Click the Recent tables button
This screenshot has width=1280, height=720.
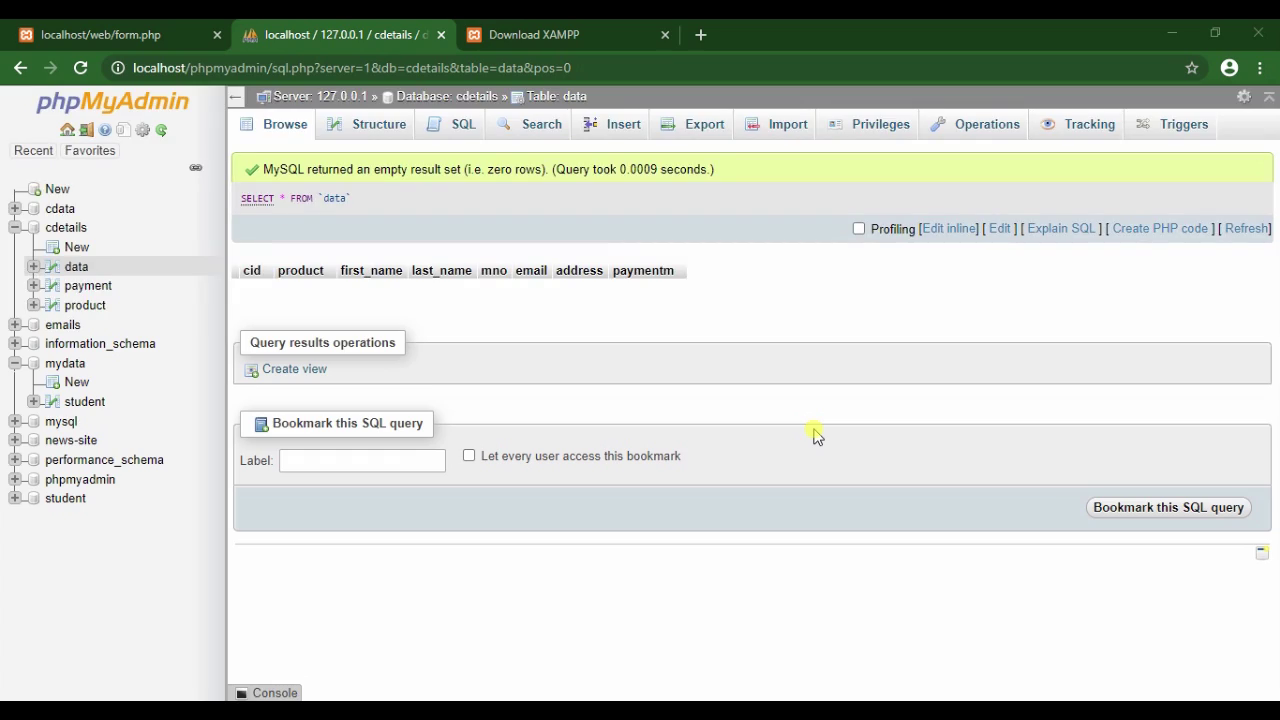33,151
